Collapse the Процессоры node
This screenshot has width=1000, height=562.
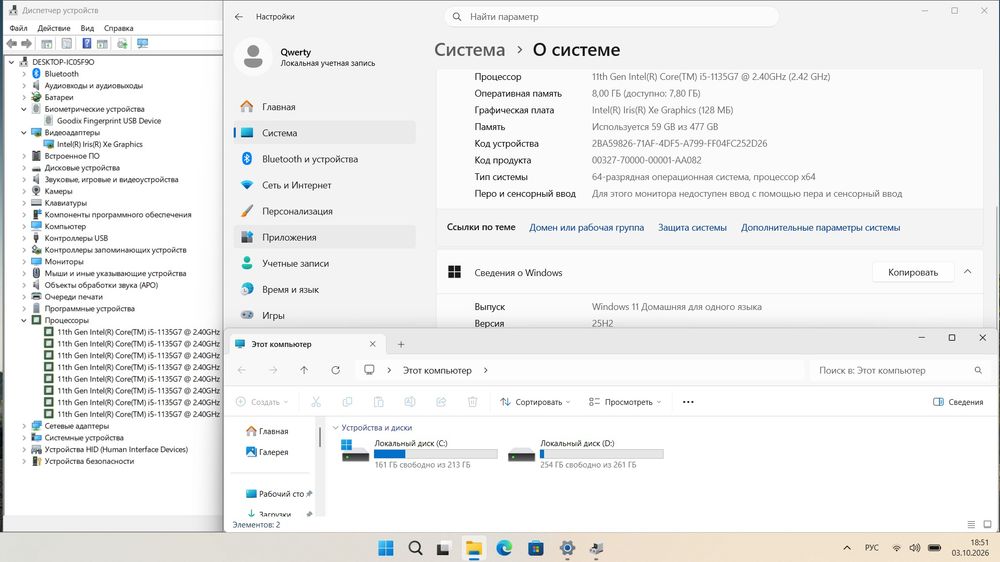[24, 320]
